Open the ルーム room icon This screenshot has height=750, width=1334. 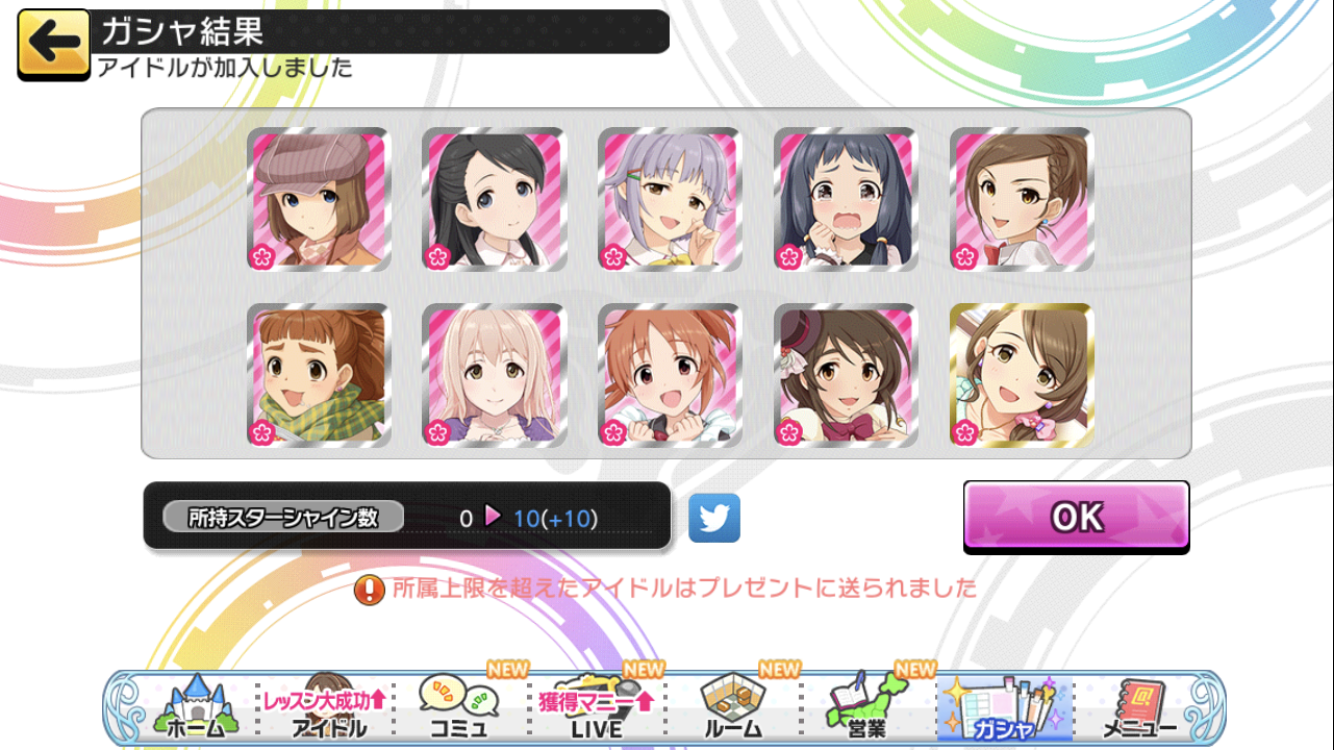click(x=733, y=706)
